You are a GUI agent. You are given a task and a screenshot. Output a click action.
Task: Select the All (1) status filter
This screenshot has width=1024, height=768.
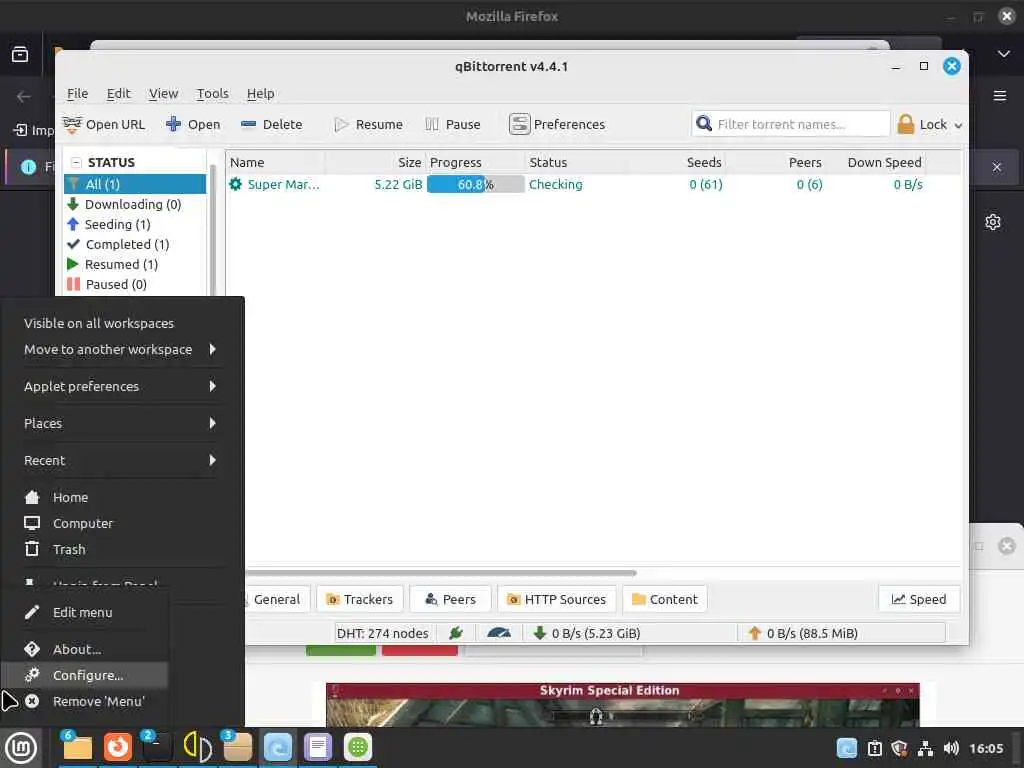click(135, 184)
